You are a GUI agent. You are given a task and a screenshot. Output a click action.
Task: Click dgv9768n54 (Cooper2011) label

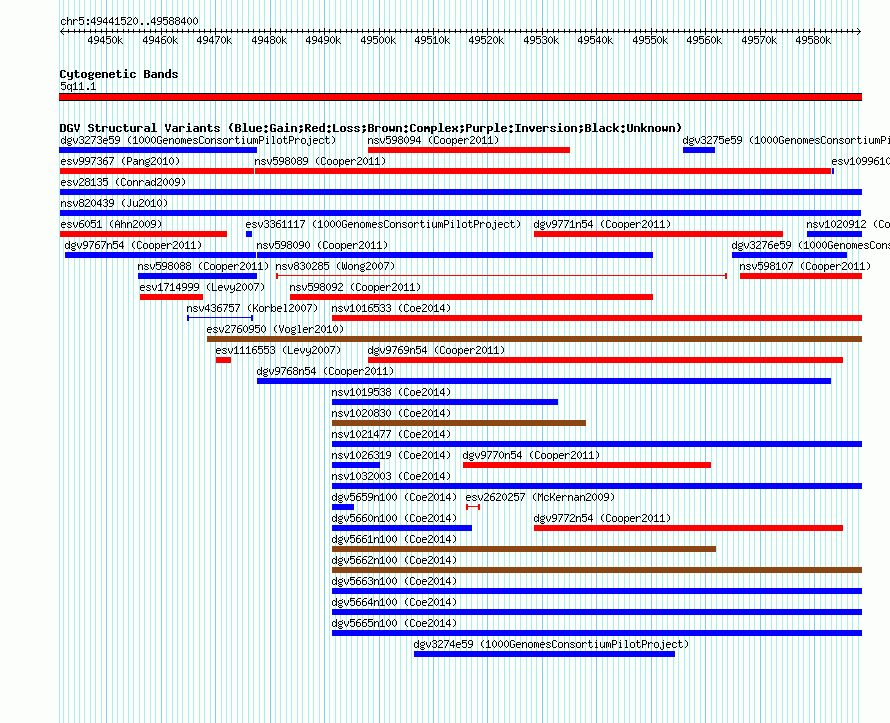click(326, 371)
